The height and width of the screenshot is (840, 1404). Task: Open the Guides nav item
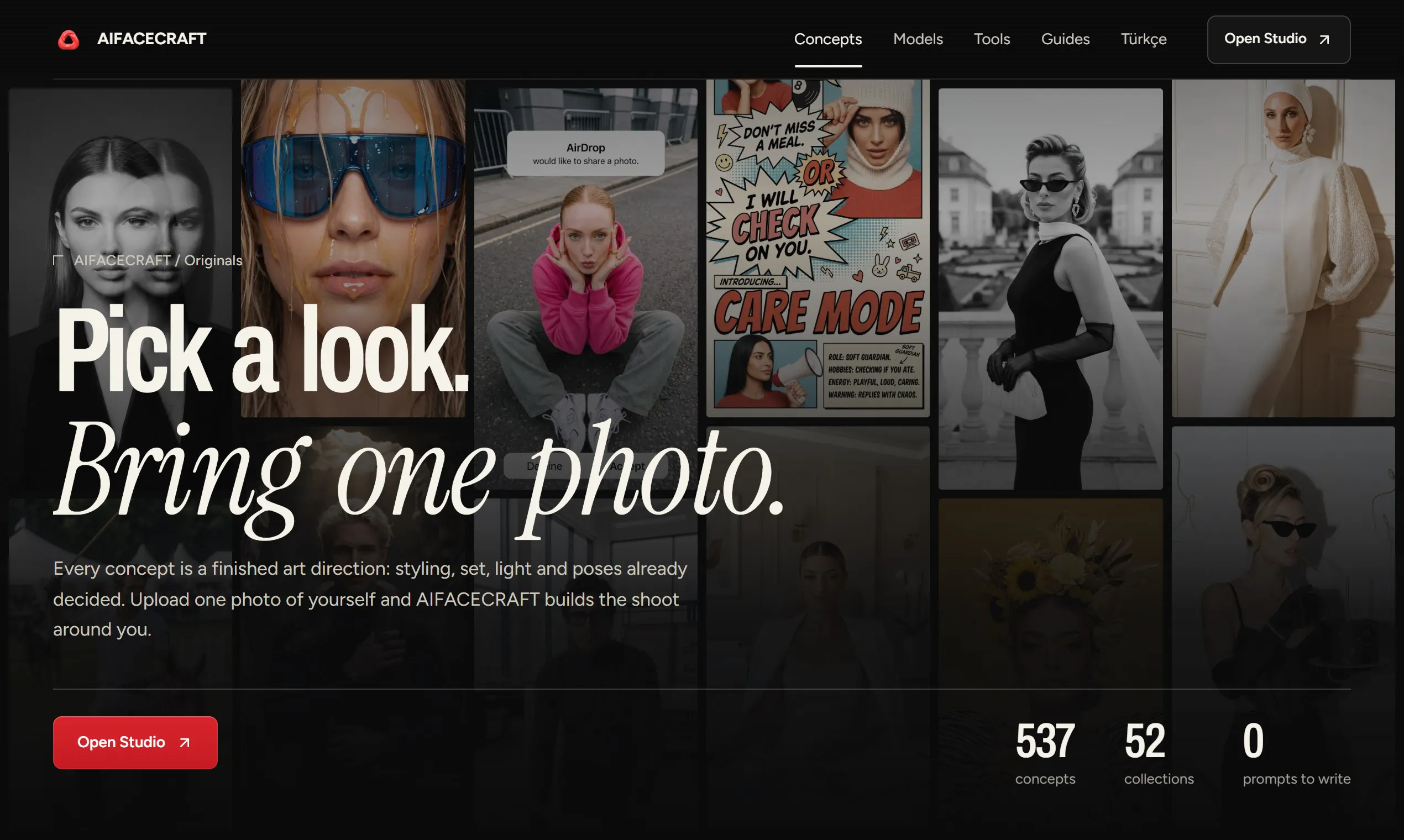click(1066, 39)
